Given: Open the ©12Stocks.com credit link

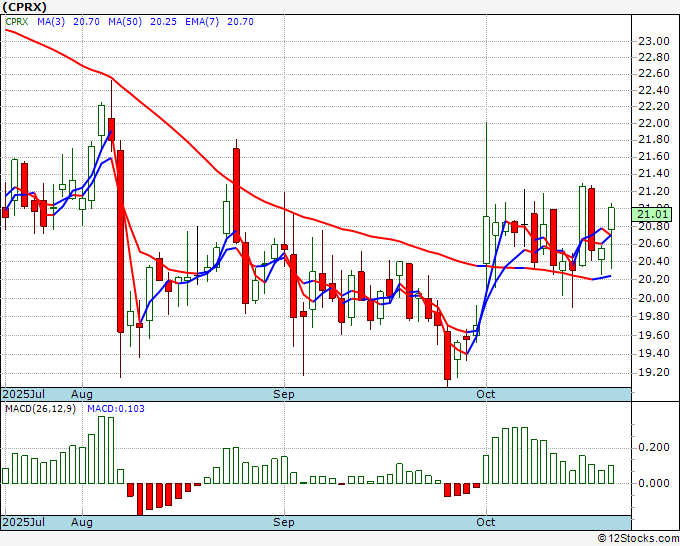Looking at the screenshot, I should [x=638, y=539].
